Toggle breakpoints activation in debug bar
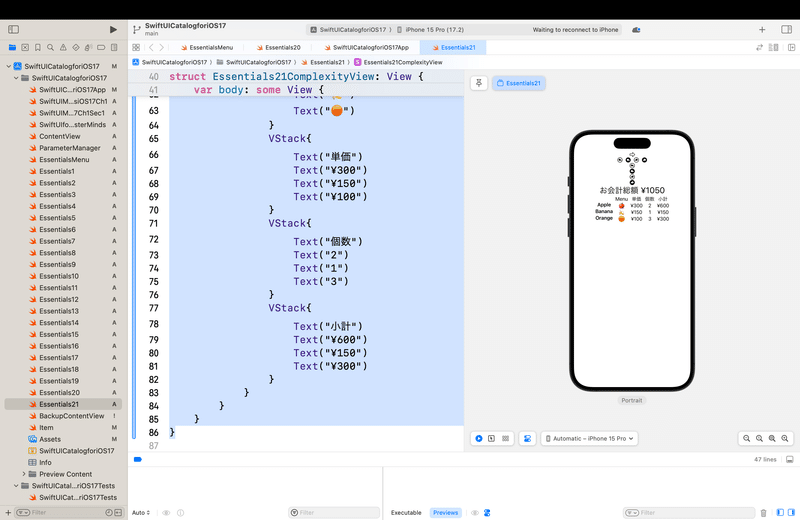Image resolution: width=800 pixels, height=520 pixels. pyautogui.click(x=138, y=459)
